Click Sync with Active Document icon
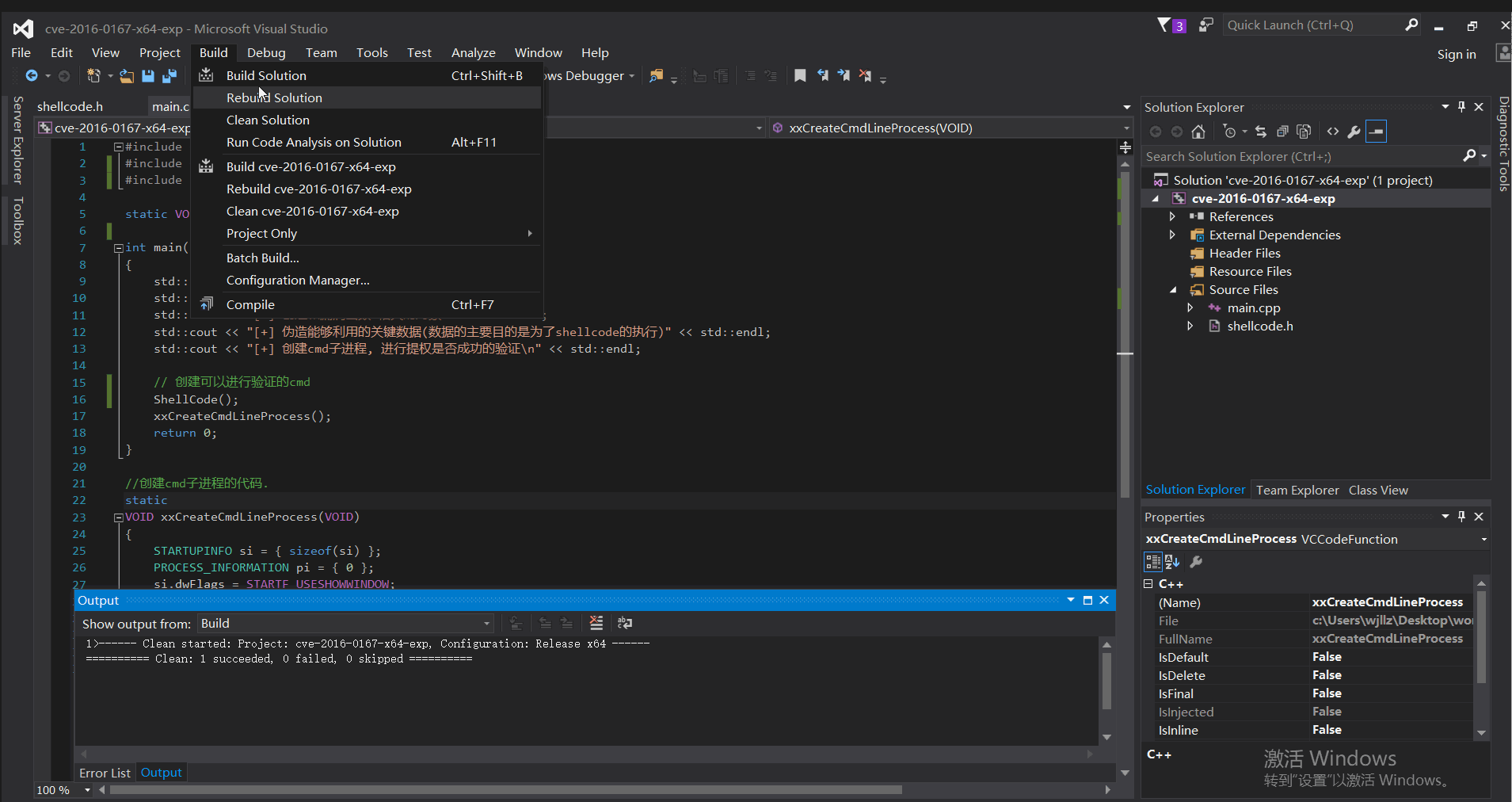 [x=1261, y=132]
